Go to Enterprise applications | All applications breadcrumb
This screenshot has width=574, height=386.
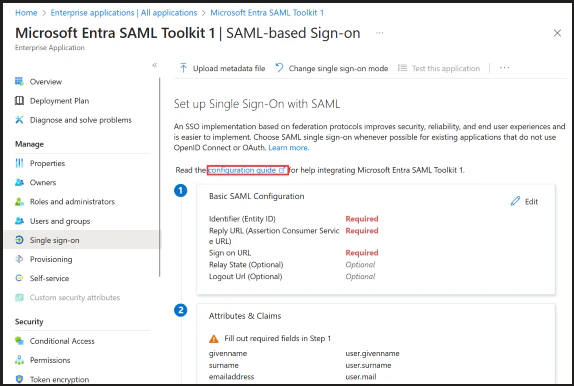tap(124, 12)
